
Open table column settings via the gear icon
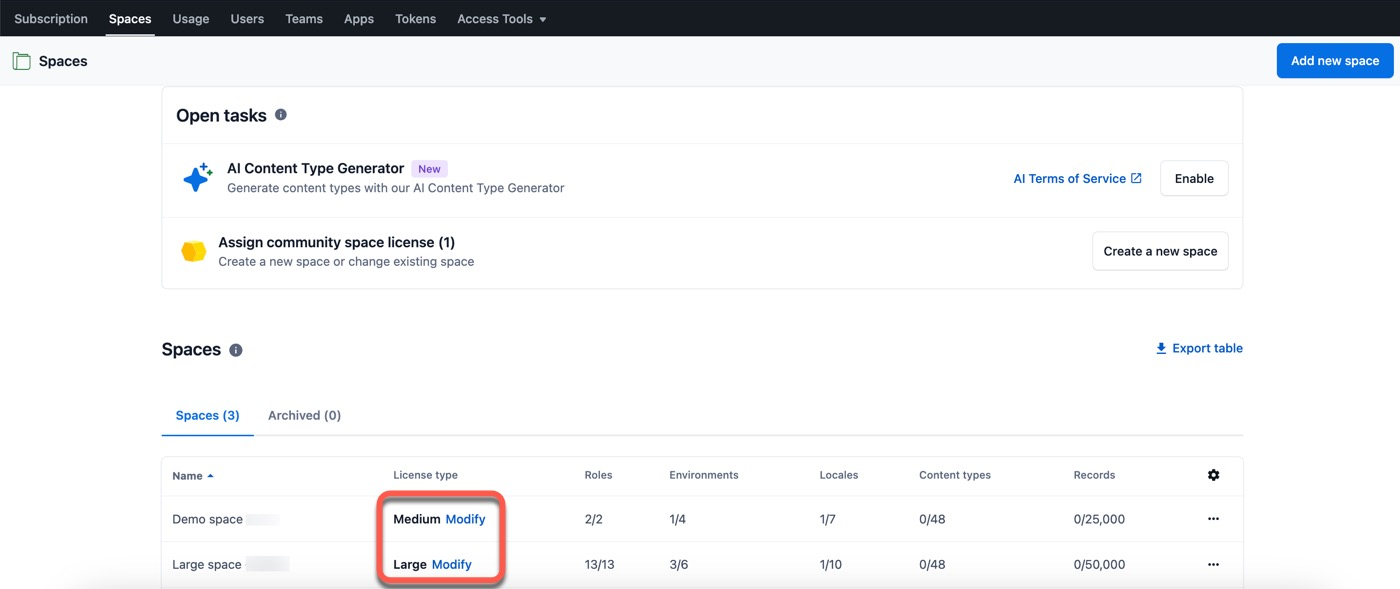tap(1213, 475)
